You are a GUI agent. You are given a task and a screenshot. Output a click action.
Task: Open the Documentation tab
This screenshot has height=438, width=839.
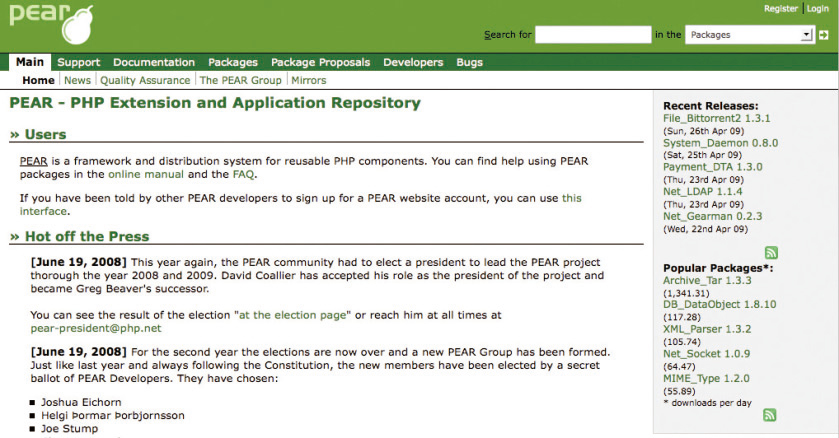click(154, 62)
